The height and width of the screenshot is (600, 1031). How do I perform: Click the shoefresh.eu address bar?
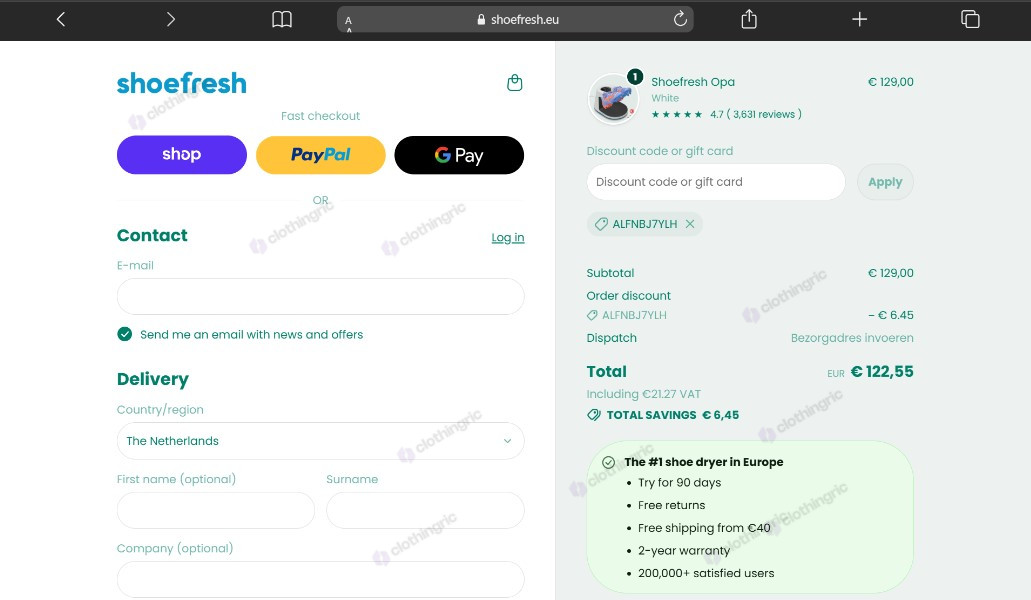click(516, 20)
